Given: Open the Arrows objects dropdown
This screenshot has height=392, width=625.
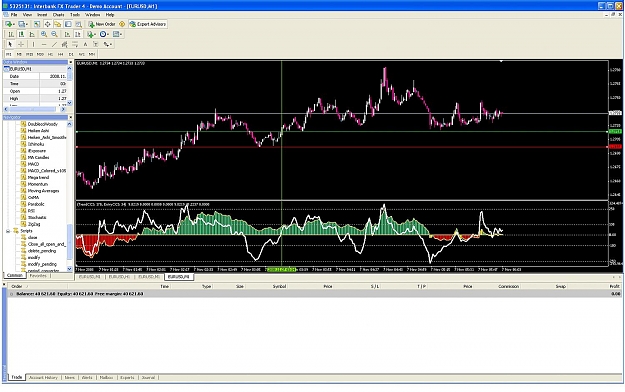Looking at the screenshot, I should point(107,44).
